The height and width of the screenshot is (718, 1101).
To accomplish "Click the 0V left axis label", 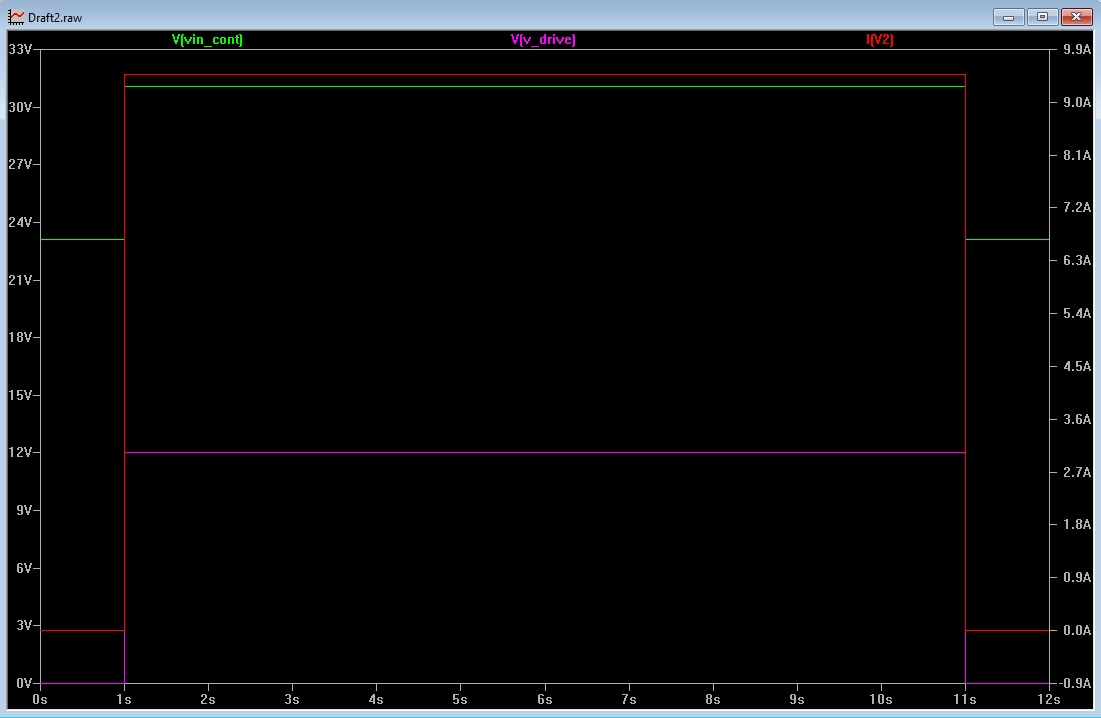I will point(24,682).
